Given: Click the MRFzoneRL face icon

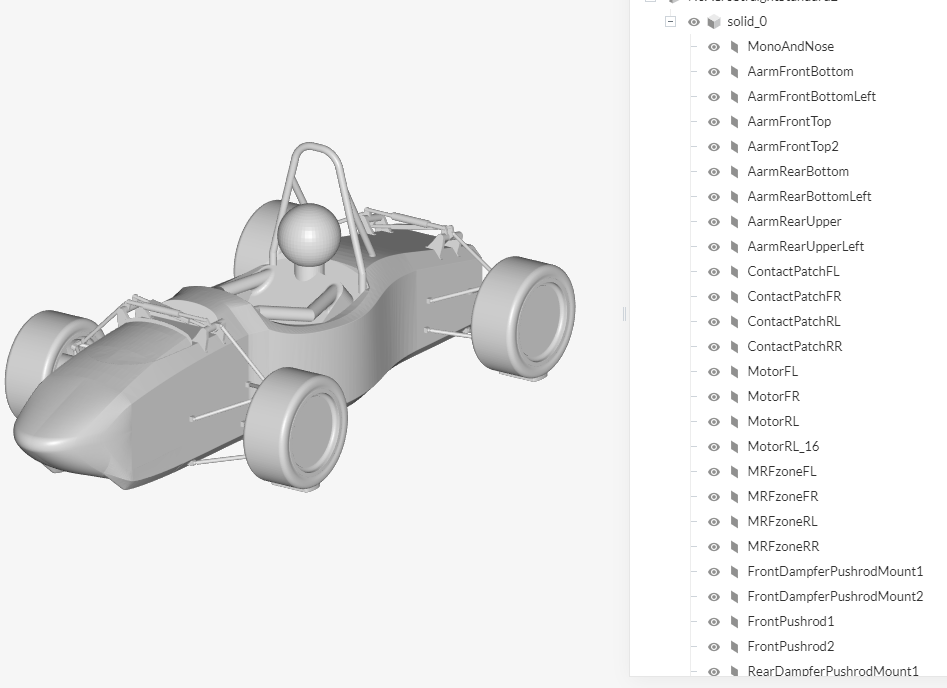Looking at the screenshot, I should click(734, 522).
